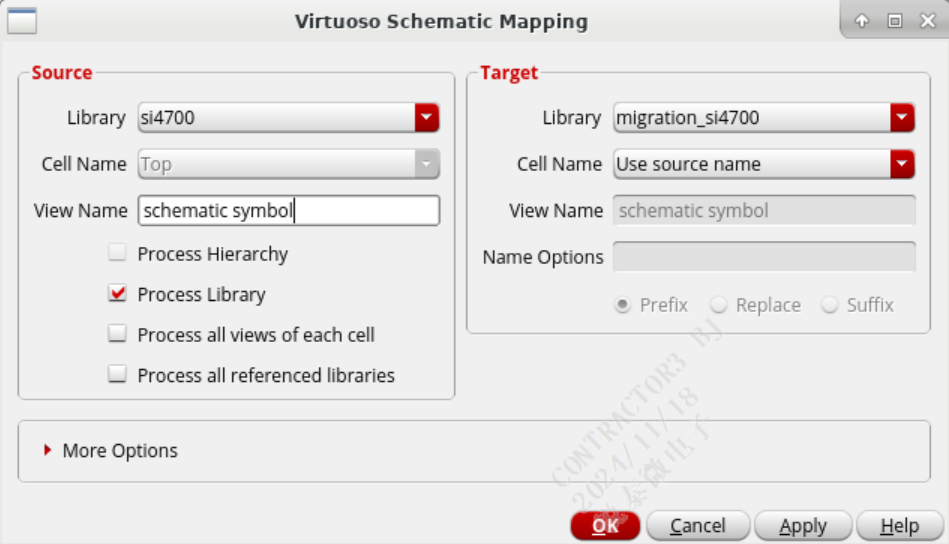
Task: Open Help for Schematic Mapping
Action: [x=900, y=525]
